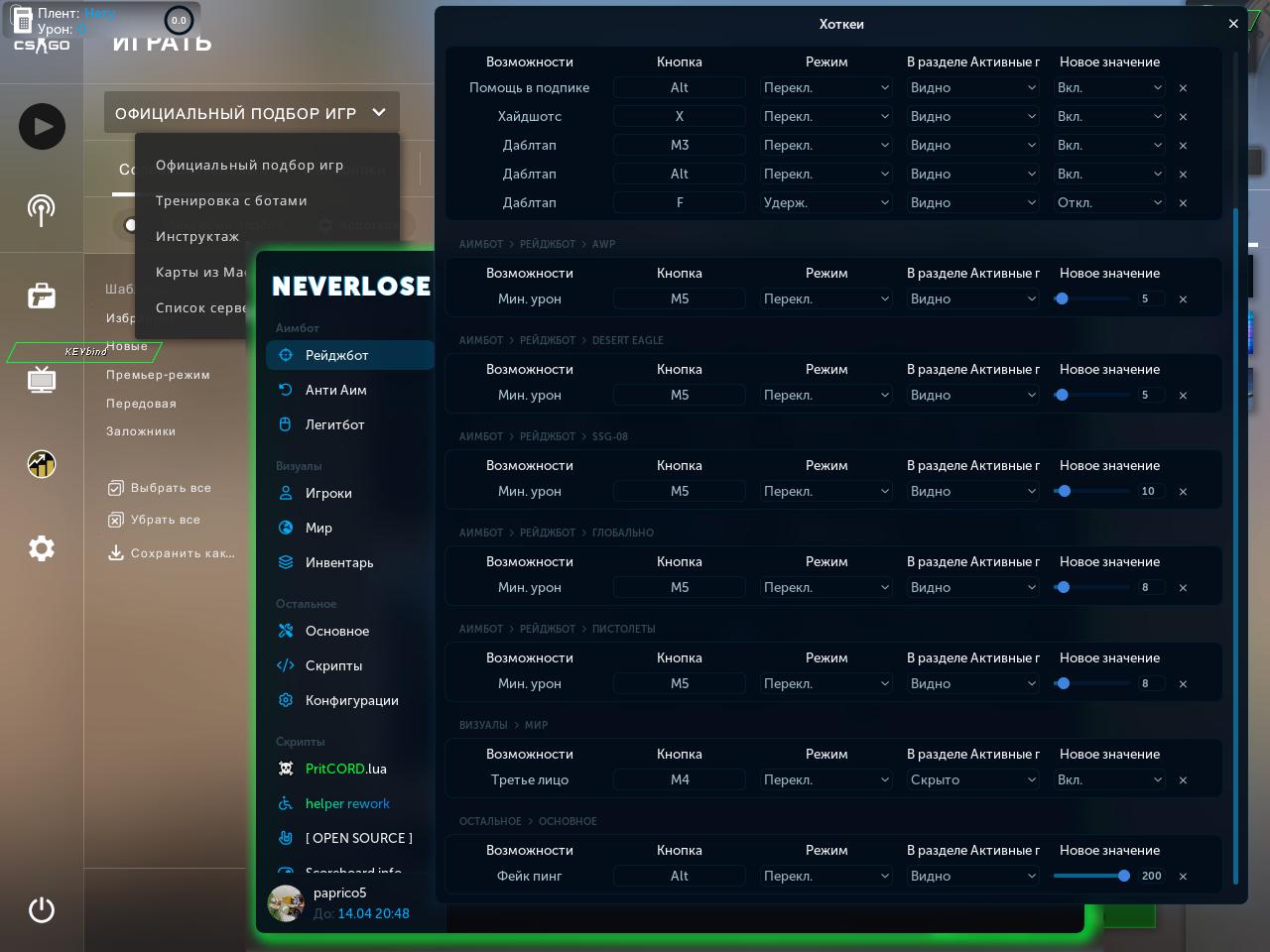The image size is (1270, 952).
Task: Adjust the Мин. урон slider for AWP
Action: tap(1062, 298)
